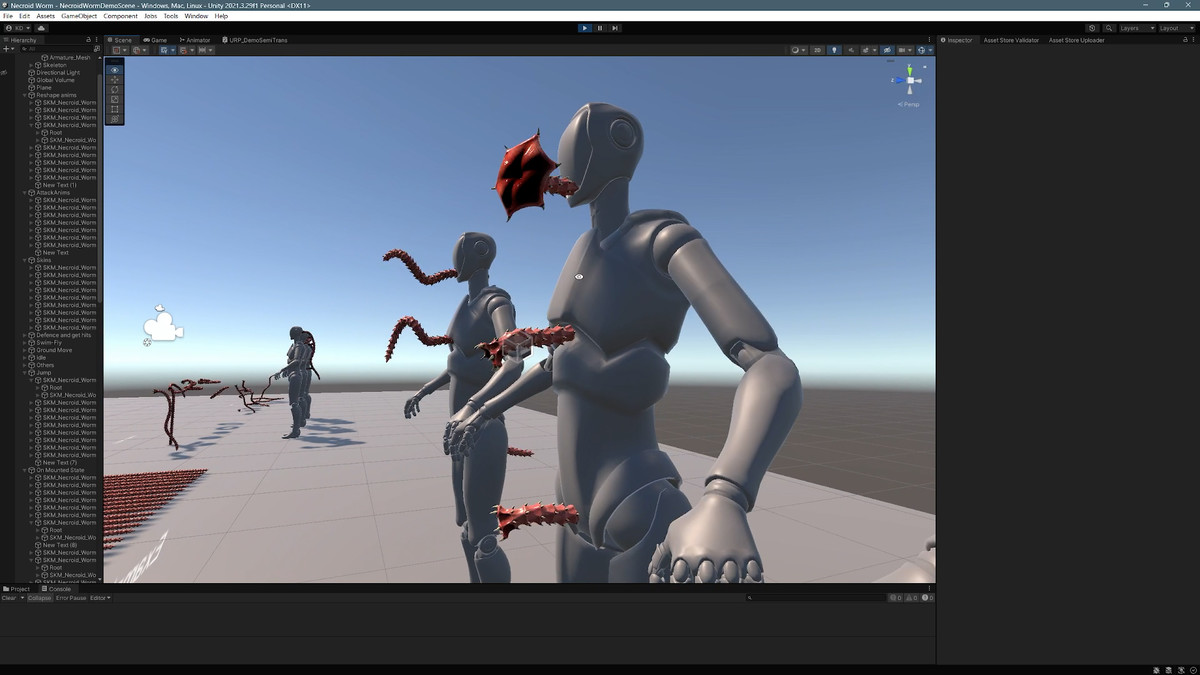1200x675 pixels.
Task: Open the GameObject menu
Action: tap(79, 16)
